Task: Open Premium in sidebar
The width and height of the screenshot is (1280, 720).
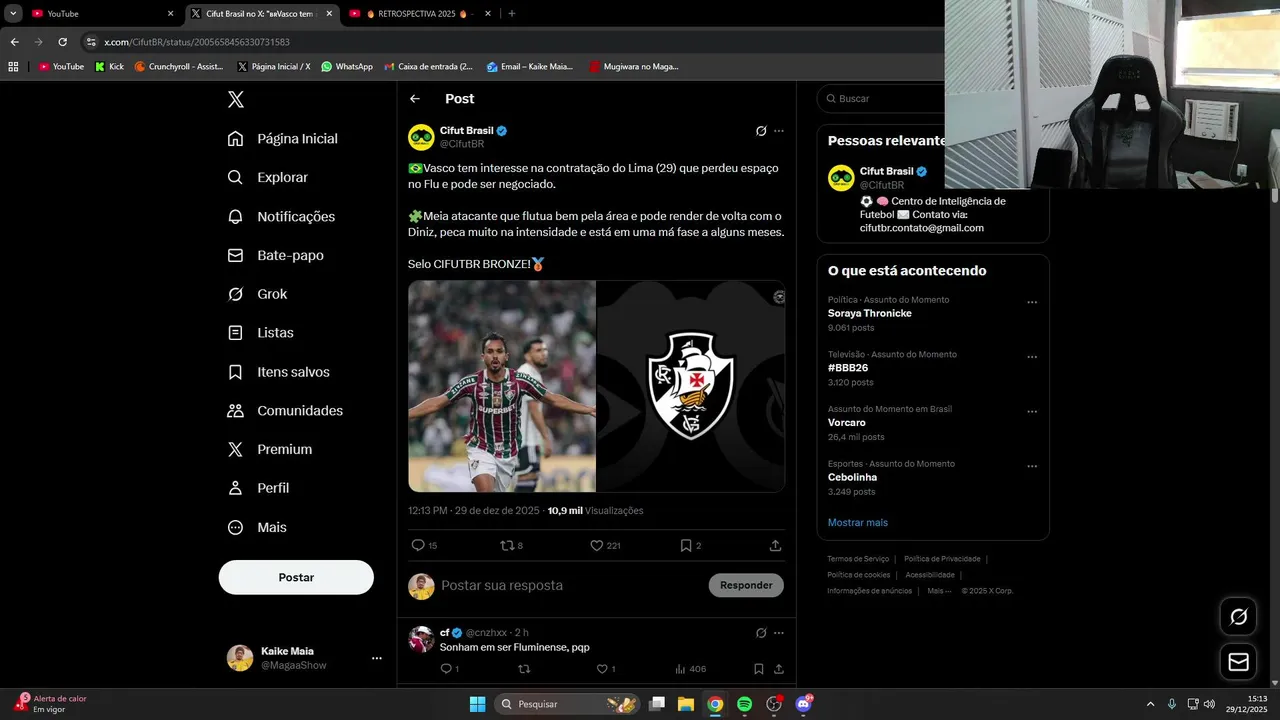Action: coord(270,450)
